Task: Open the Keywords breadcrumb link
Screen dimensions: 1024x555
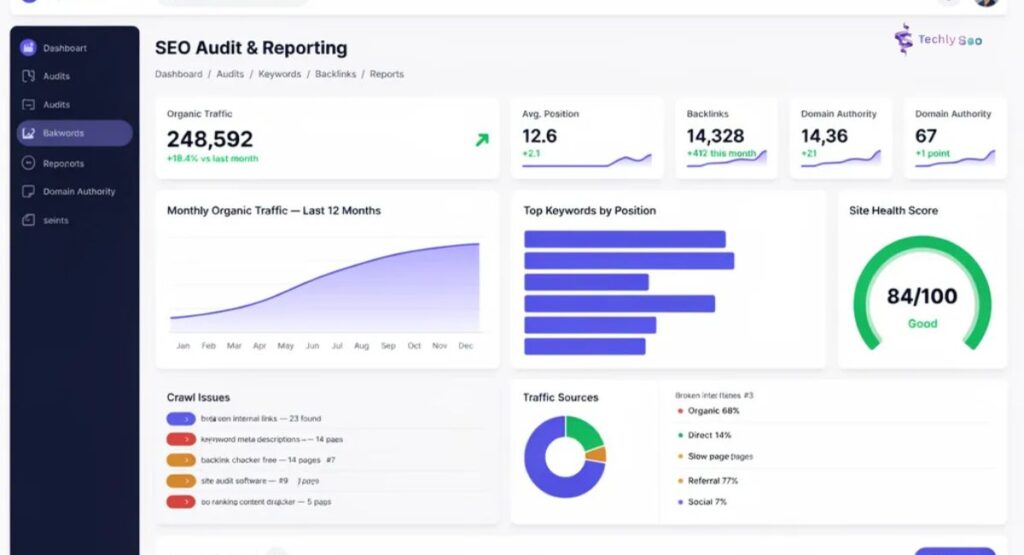Action: (x=280, y=74)
